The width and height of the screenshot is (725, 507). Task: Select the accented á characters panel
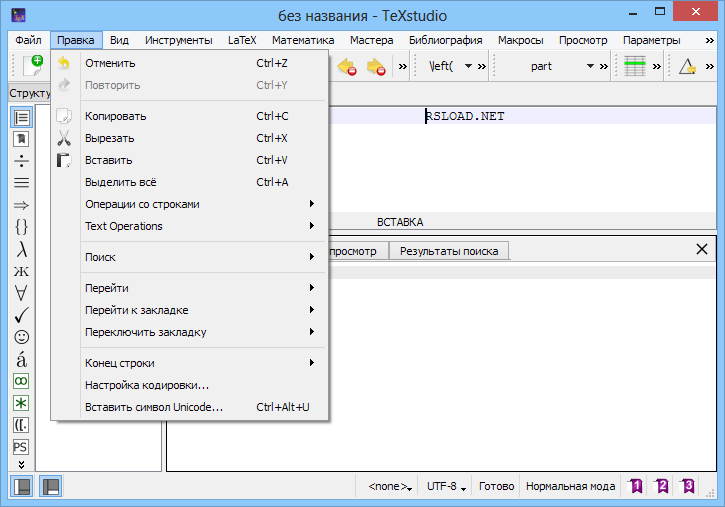[x=21, y=359]
